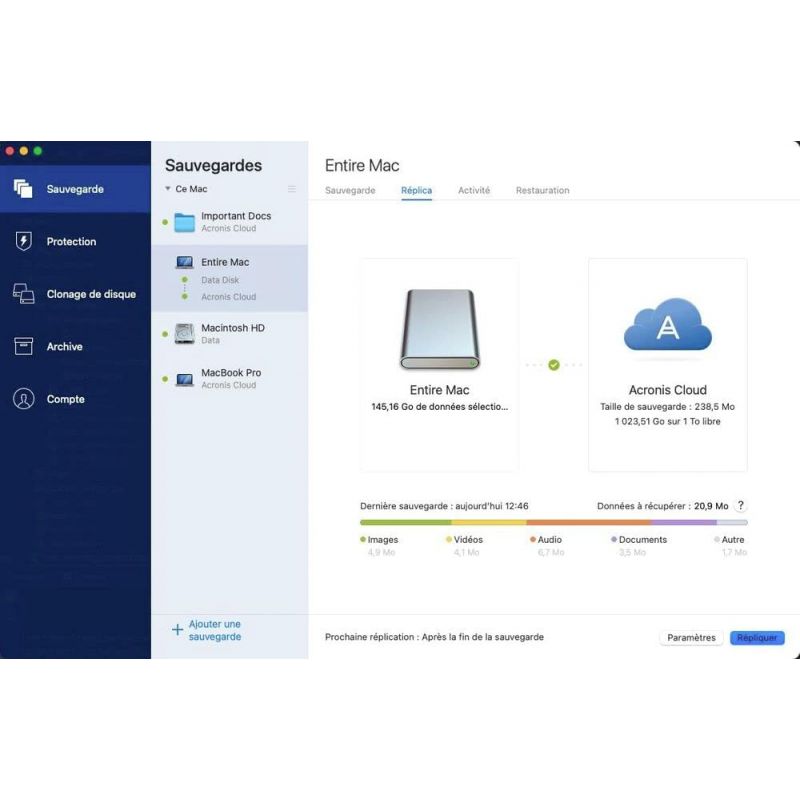Click the Vidéos legend label

coord(468,540)
